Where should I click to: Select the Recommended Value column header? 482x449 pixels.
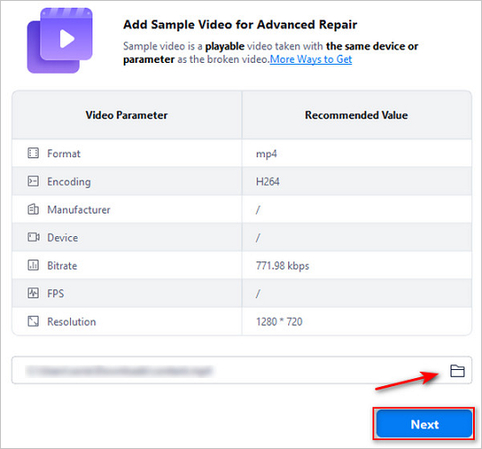coord(356,115)
